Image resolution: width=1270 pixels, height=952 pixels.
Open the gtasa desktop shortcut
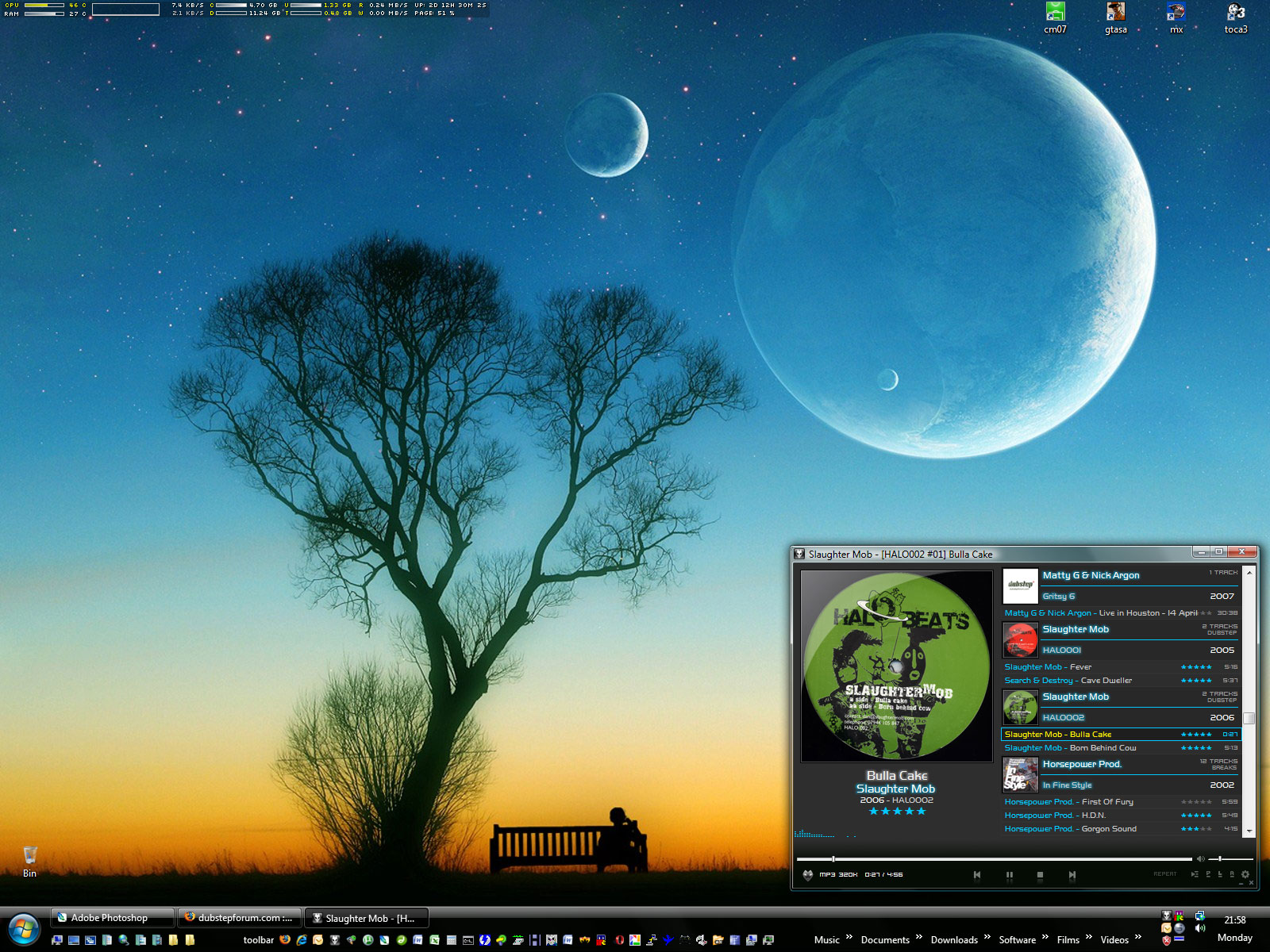[1115, 17]
